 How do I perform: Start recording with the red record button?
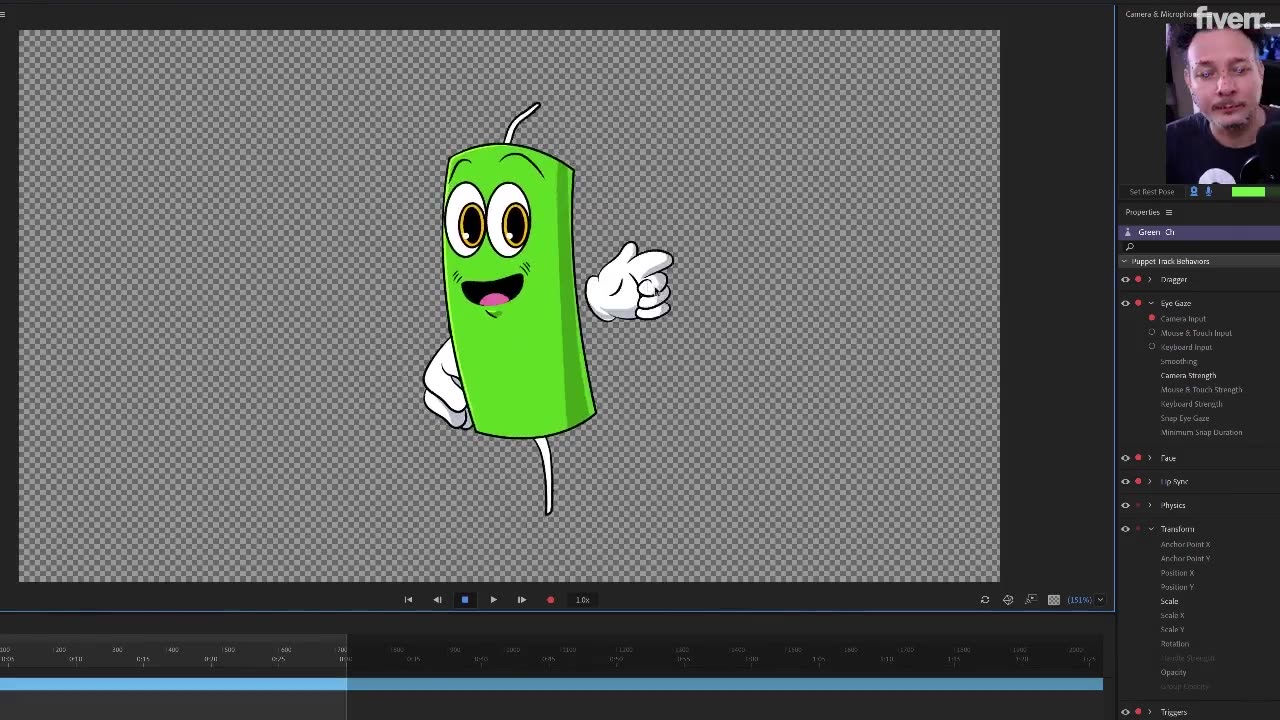pyautogui.click(x=550, y=600)
